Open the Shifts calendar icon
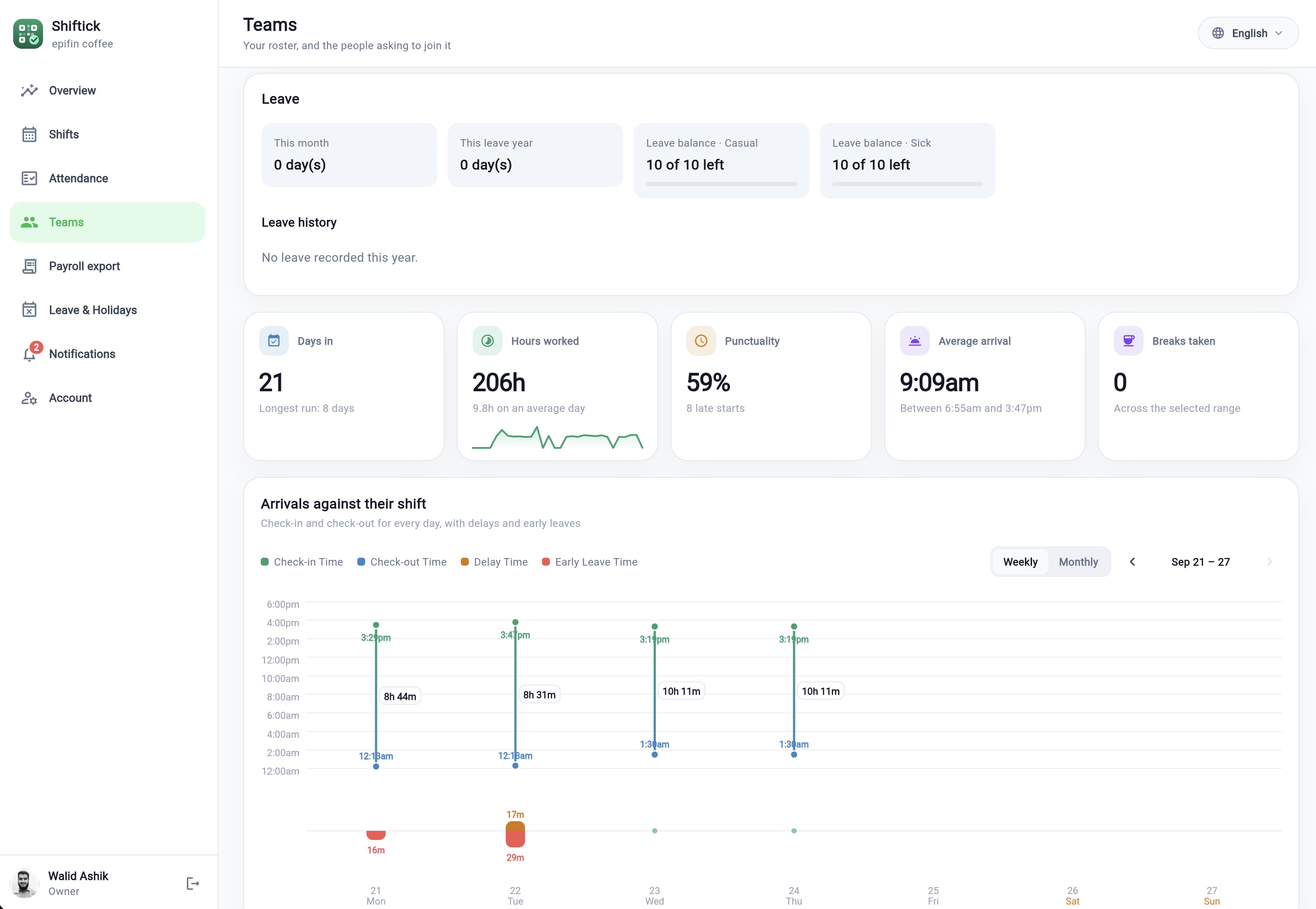The image size is (1316, 909). 29,134
